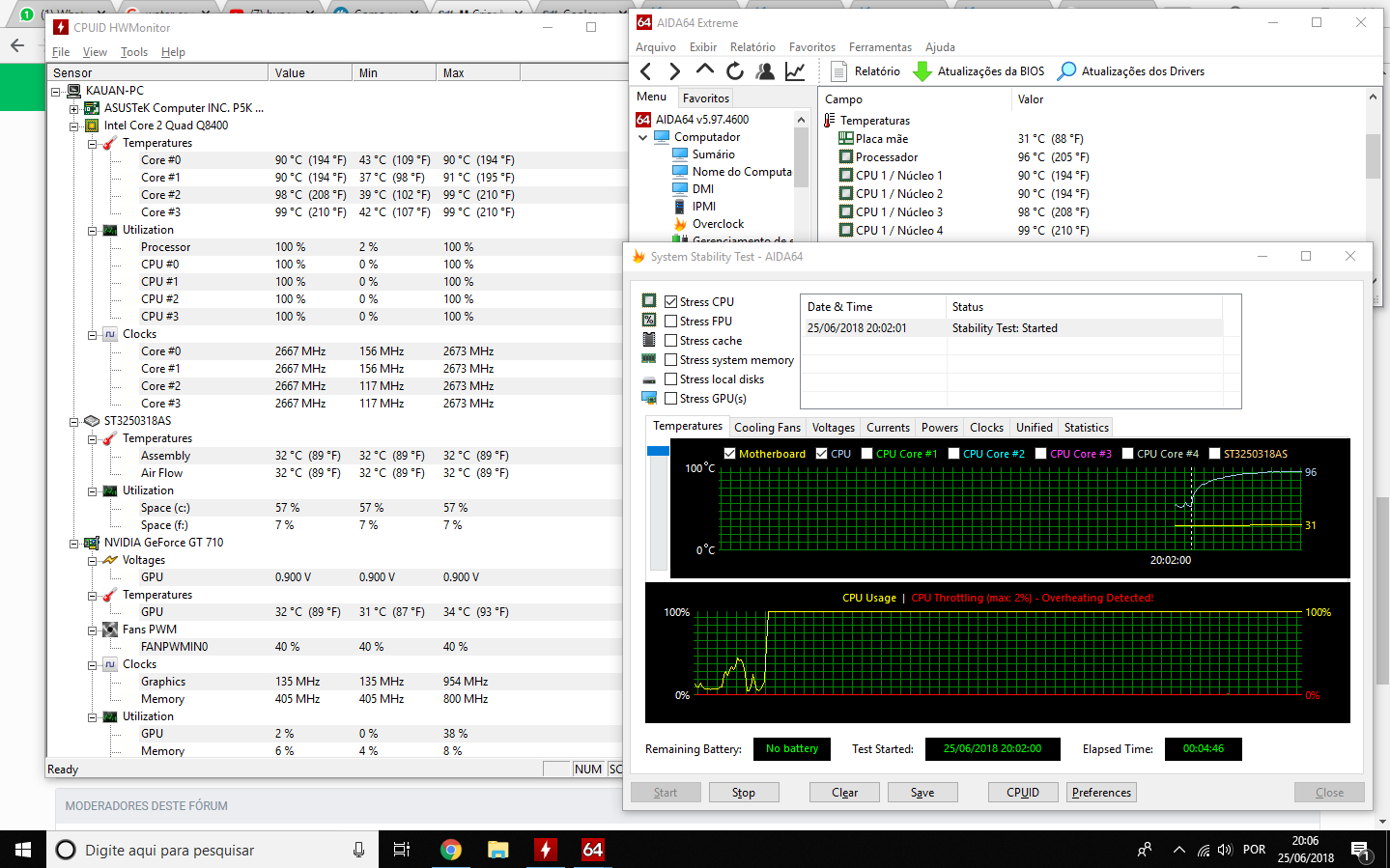This screenshot has height=868, width=1390.
Task: Toggle Motherboard graph checkbox
Action: pyautogui.click(x=729, y=453)
